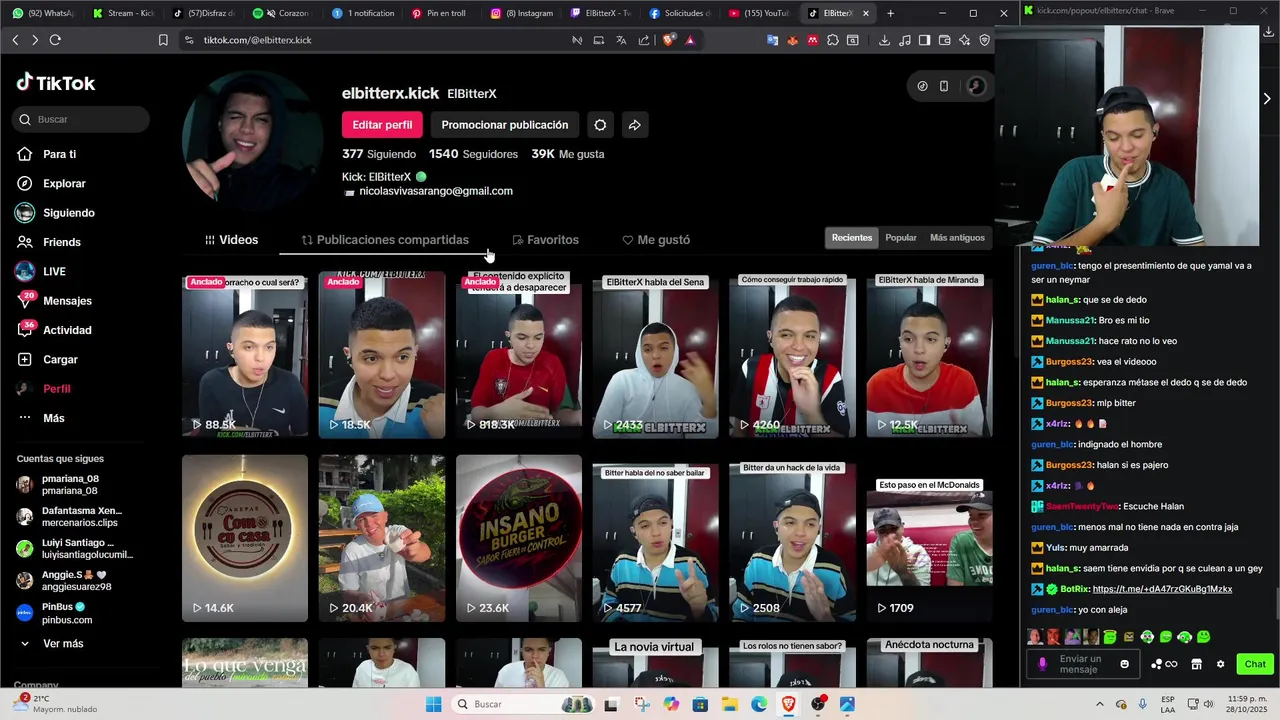The height and width of the screenshot is (720, 1280).
Task: Click the TikTok logo
Action: click(x=56, y=83)
